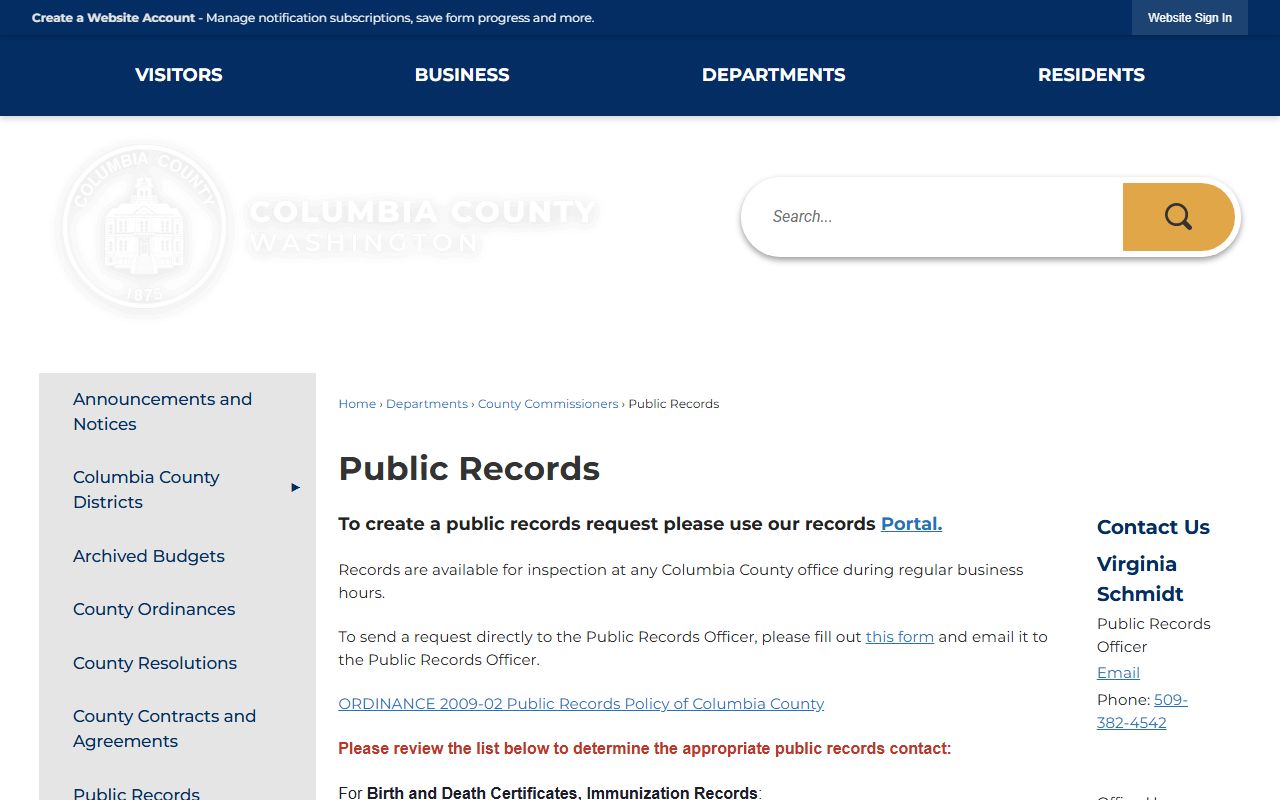1280x800 pixels.
Task: Open the records Portal link
Action: tap(911, 524)
